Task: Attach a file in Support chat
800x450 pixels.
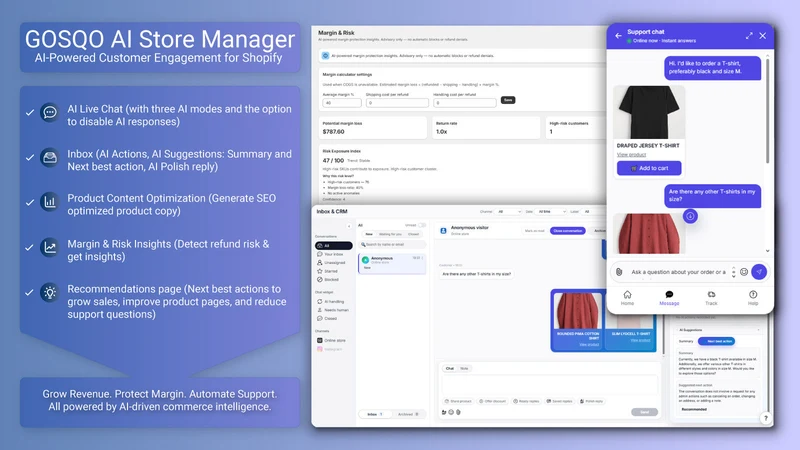Action: [619, 272]
